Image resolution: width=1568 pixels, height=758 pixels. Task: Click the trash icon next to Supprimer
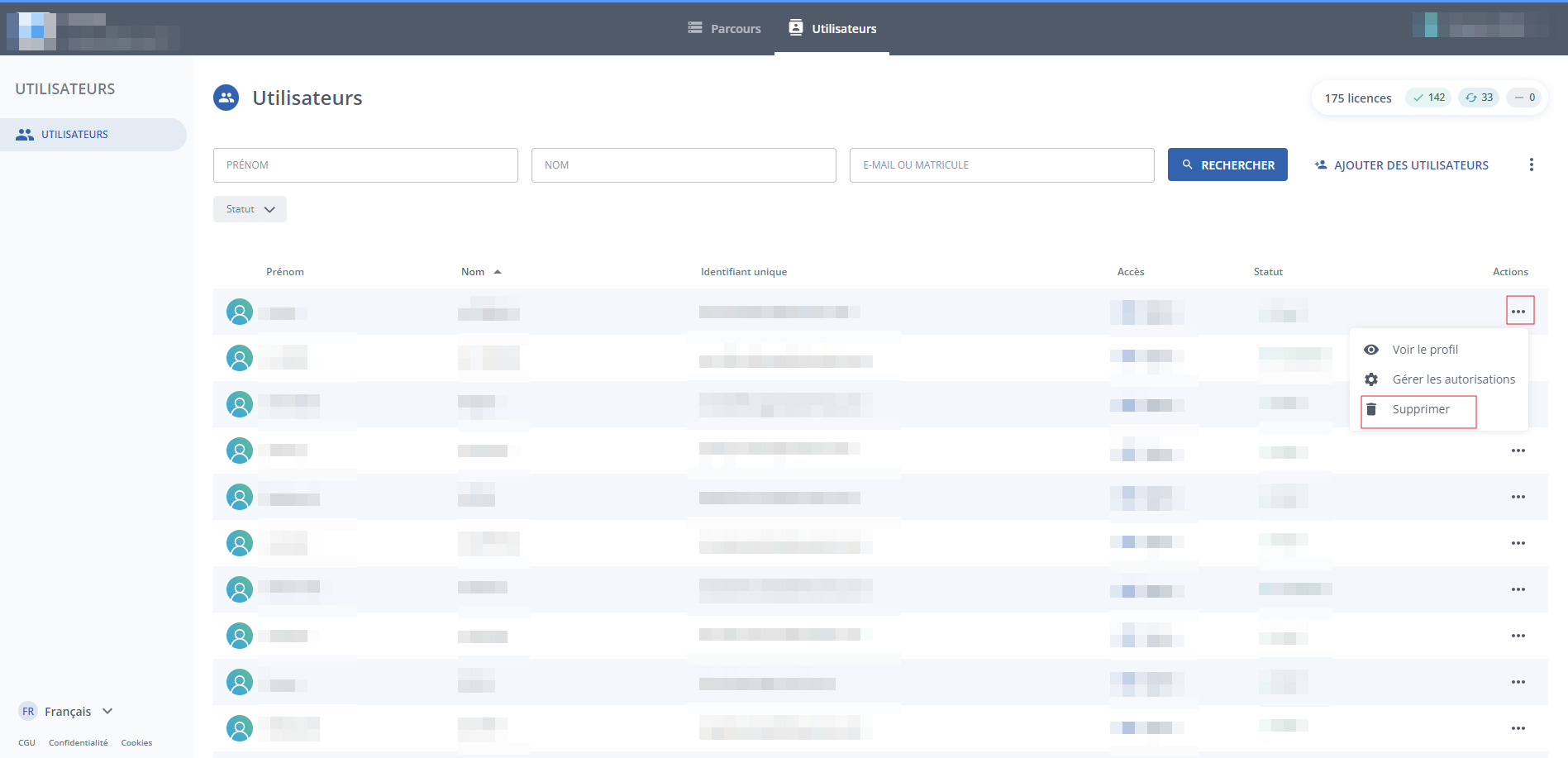pos(1371,410)
